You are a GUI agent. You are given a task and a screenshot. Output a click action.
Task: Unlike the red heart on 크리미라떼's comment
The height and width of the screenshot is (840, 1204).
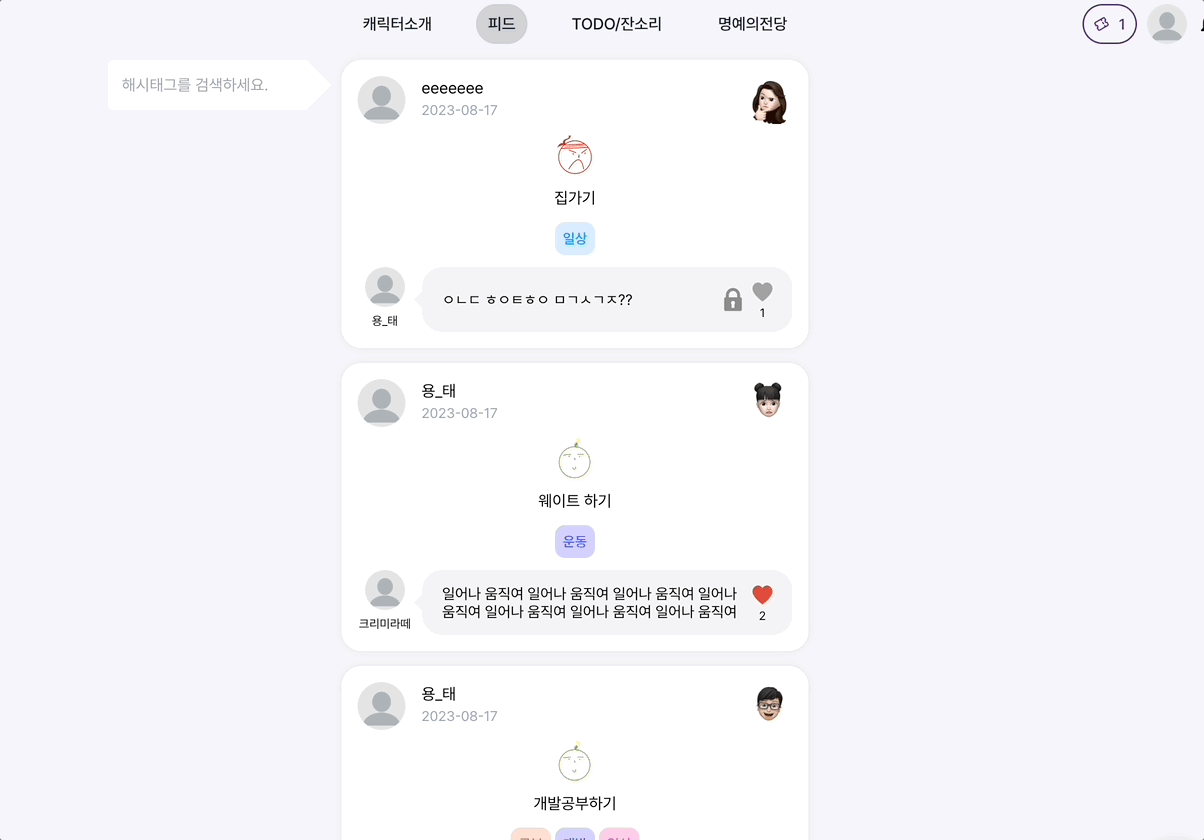click(762, 595)
